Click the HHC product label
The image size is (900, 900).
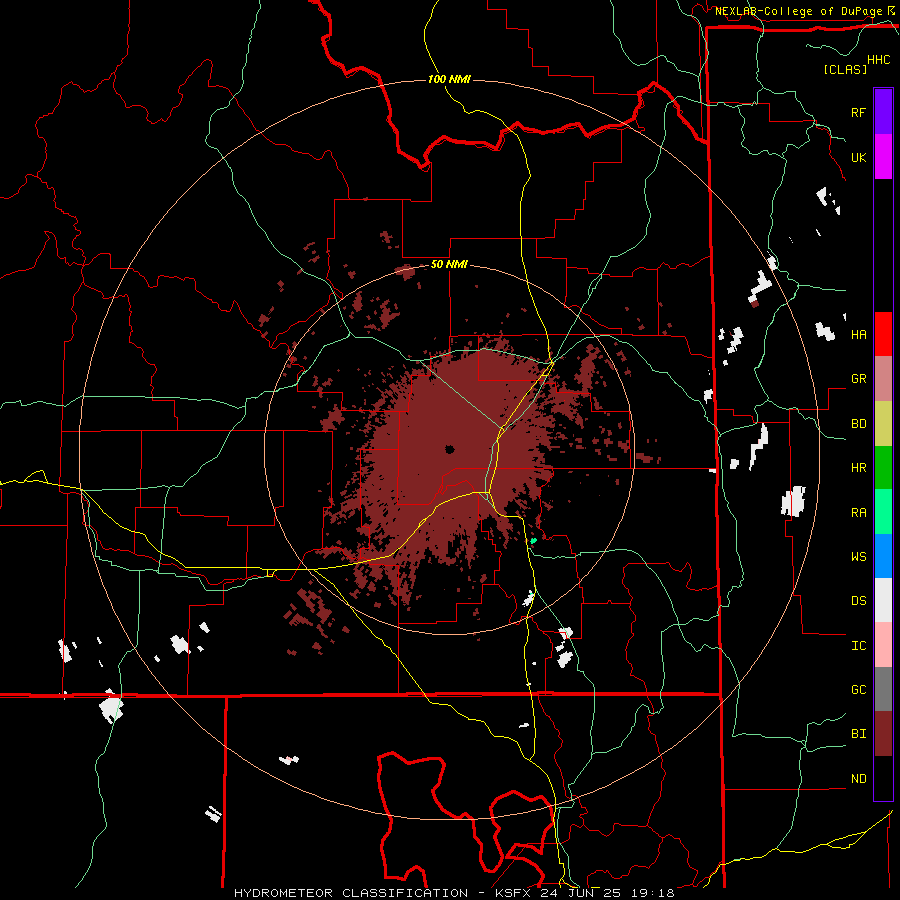pos(879,60)
